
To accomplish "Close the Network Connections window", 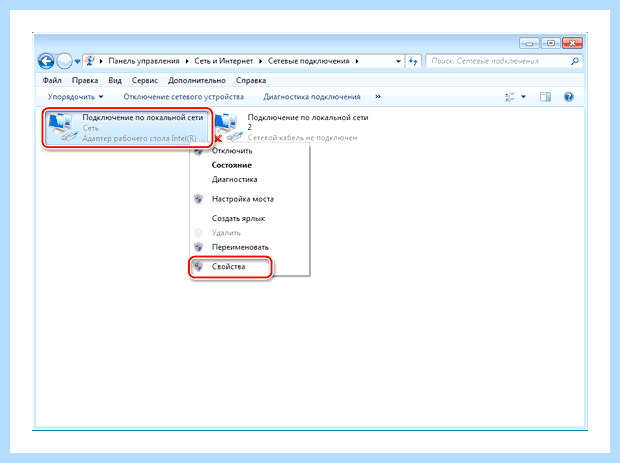I will [x=572, y=43].
